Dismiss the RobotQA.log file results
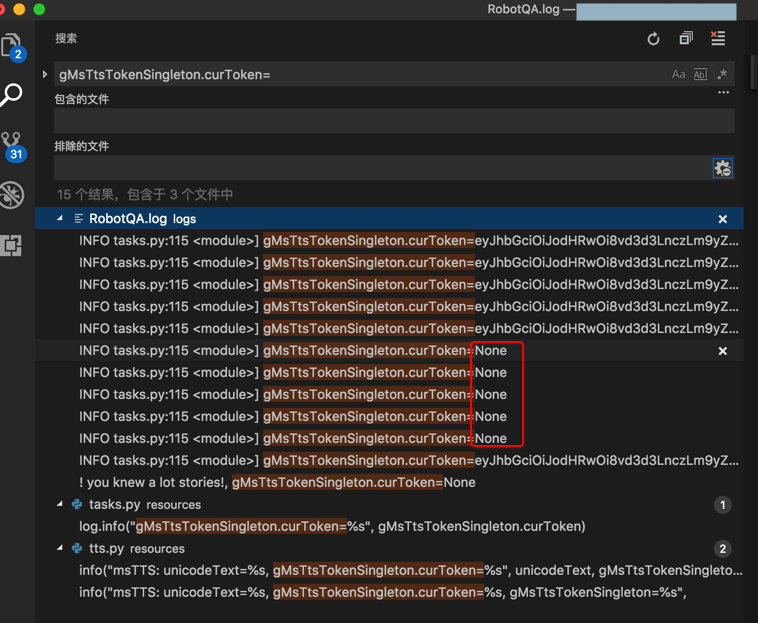This screenshot has height=623, width=758. pos(723,219)
